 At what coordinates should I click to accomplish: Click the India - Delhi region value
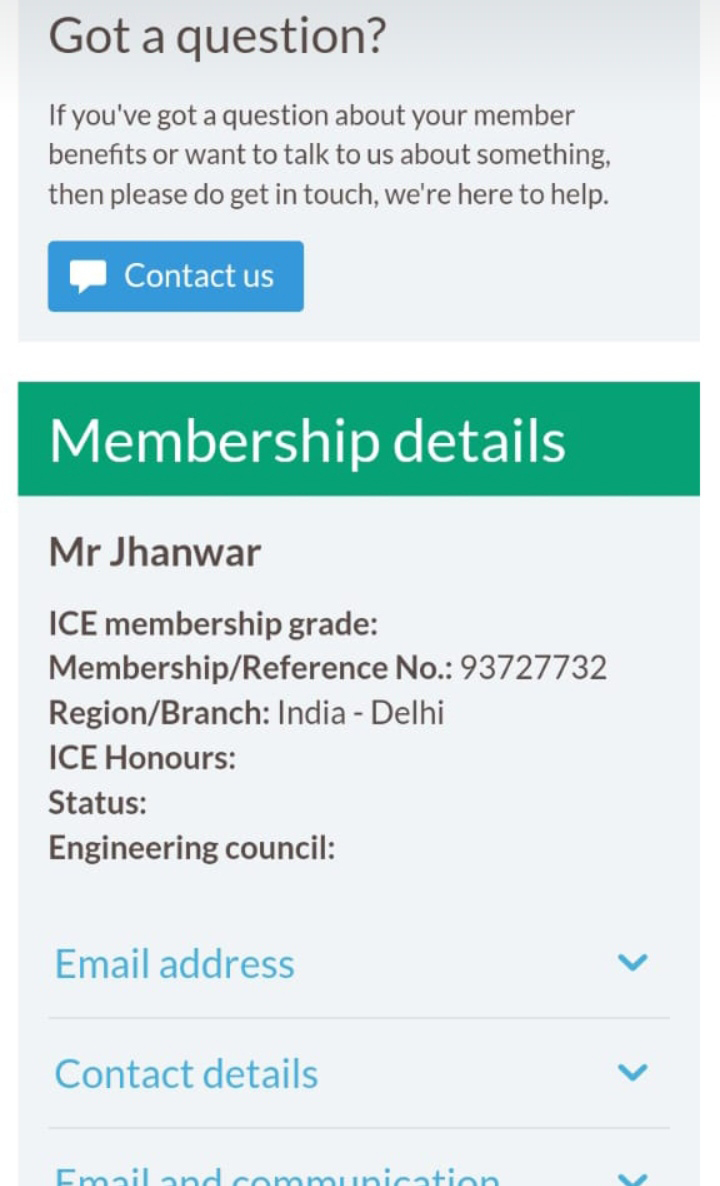[360, 713]
